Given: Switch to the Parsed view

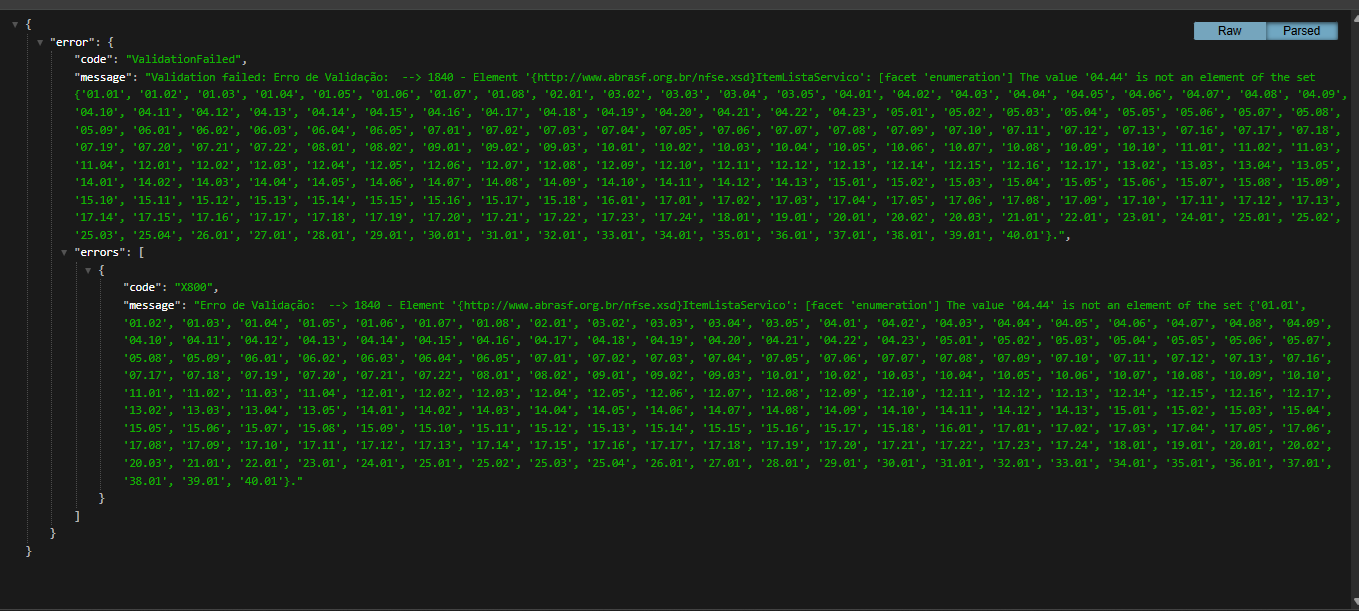Looking at the screenshot, I should click(x=1302, y=31).
